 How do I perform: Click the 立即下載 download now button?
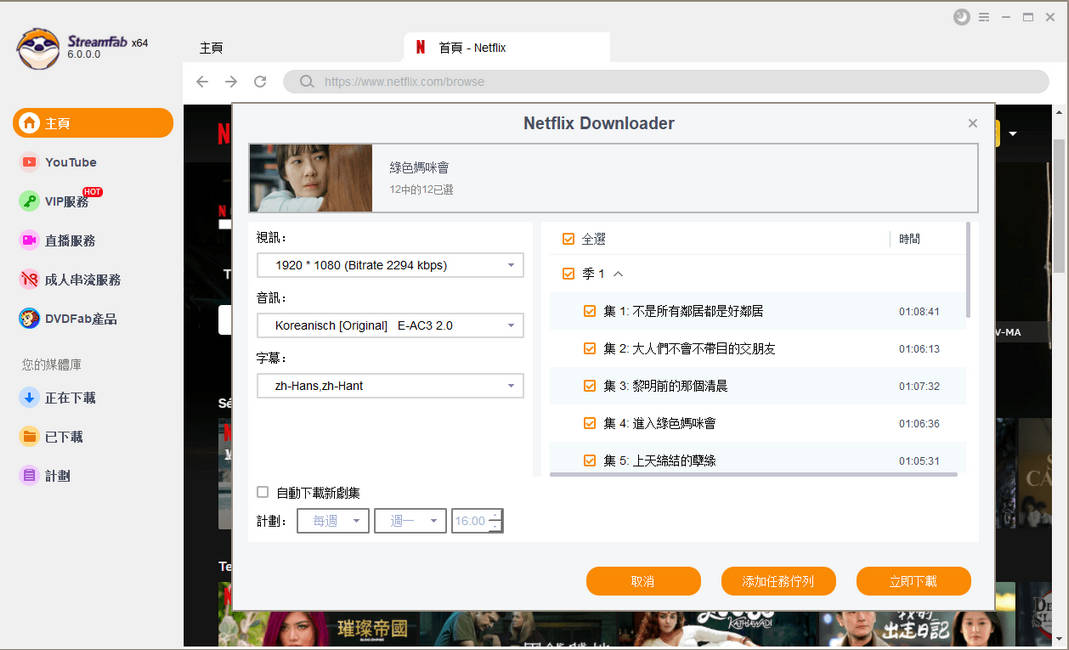coord(913,581)
